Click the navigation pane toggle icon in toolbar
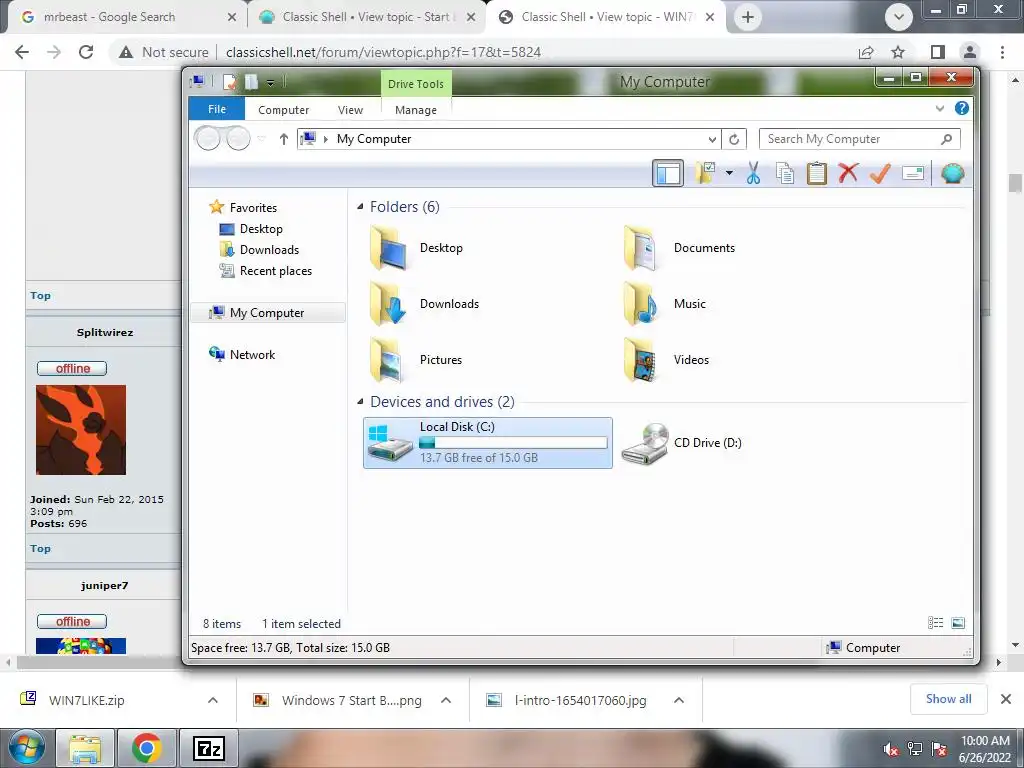This screenshot has width=1024, height=768. [667, 173]
